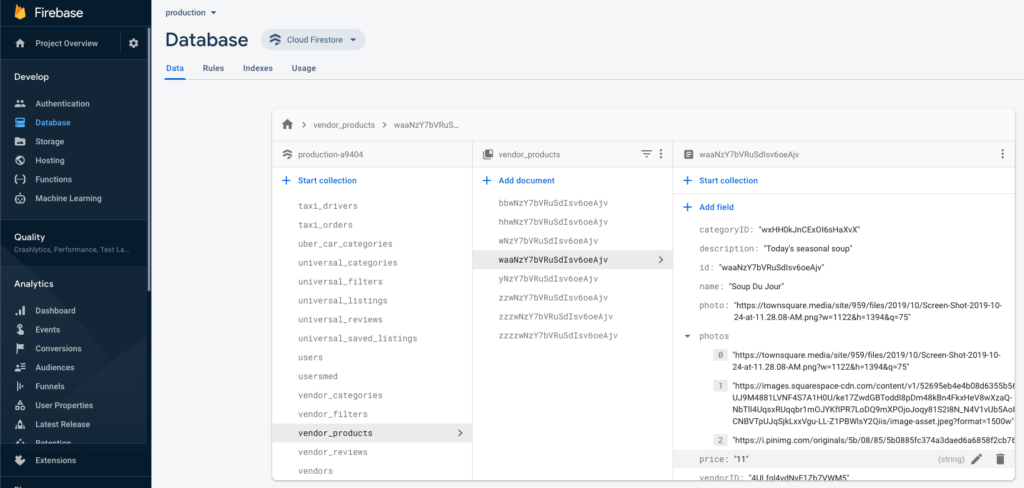
Task: Click the home icon in breadcrumb path
Action: [x=287, y=125]
